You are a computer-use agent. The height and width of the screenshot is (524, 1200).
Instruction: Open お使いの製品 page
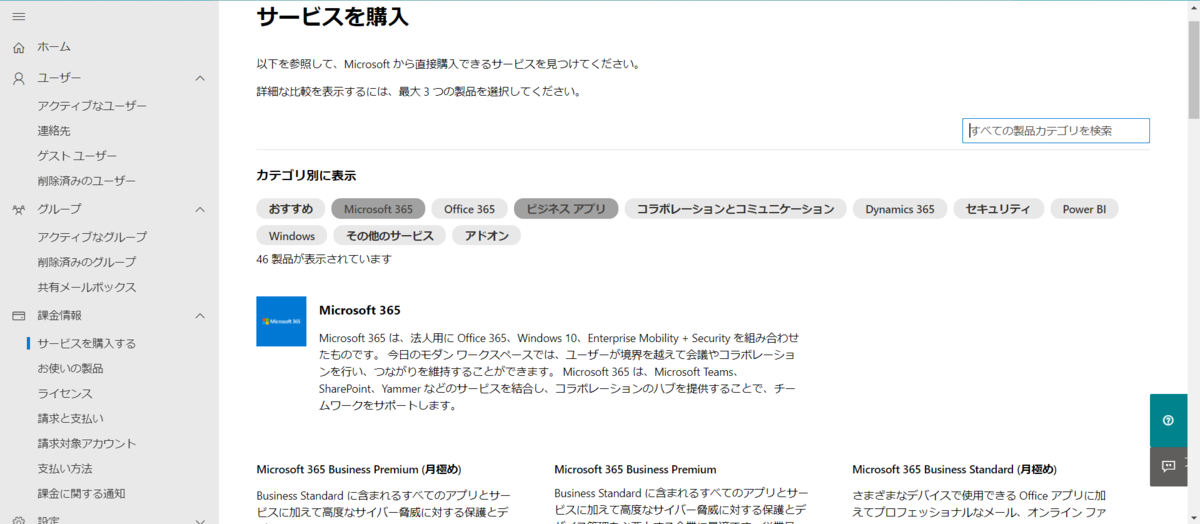[x=70, y=368]
